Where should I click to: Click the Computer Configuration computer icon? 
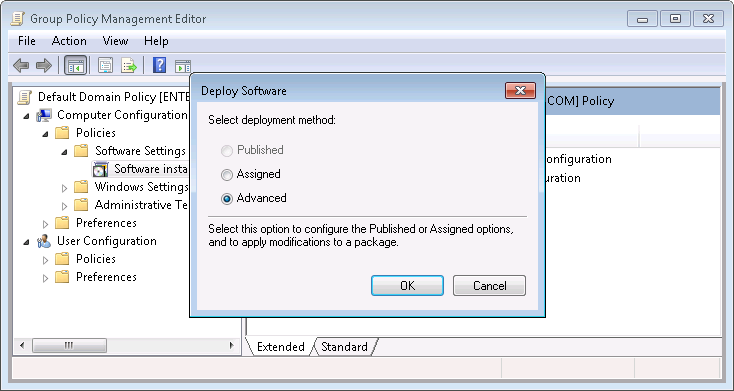tap(44, 115)
